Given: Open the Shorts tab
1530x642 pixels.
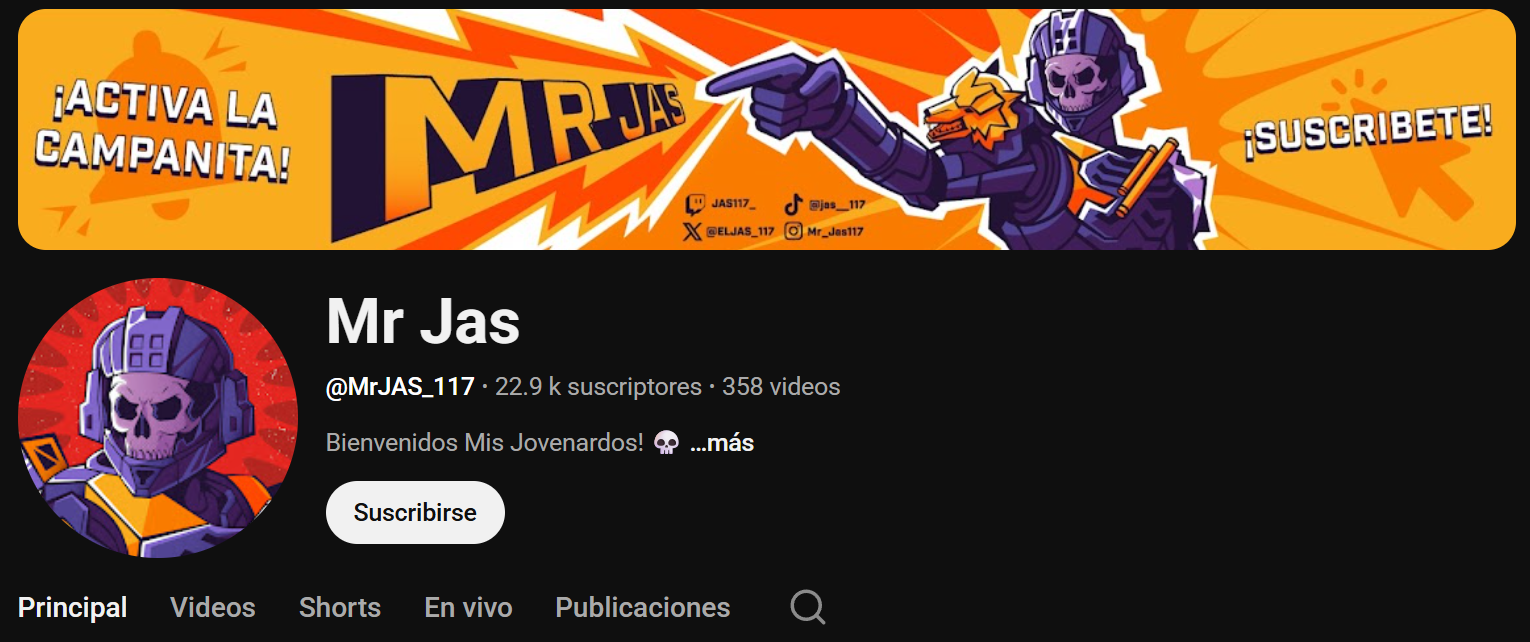Looking at the screenshot, I should click(340, 607).
